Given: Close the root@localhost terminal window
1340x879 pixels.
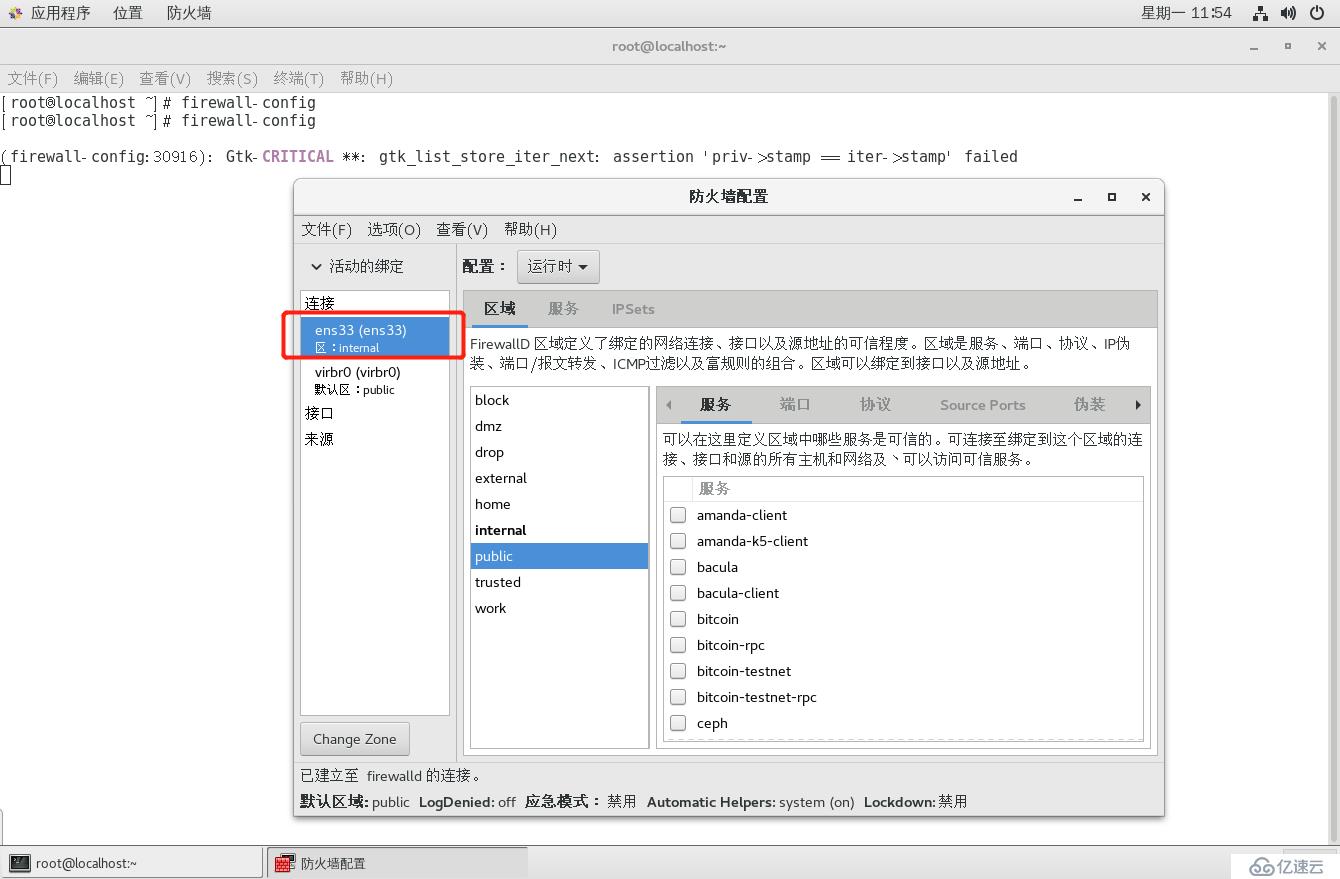Looking at the screenshot, I should tap(1322, 46).
